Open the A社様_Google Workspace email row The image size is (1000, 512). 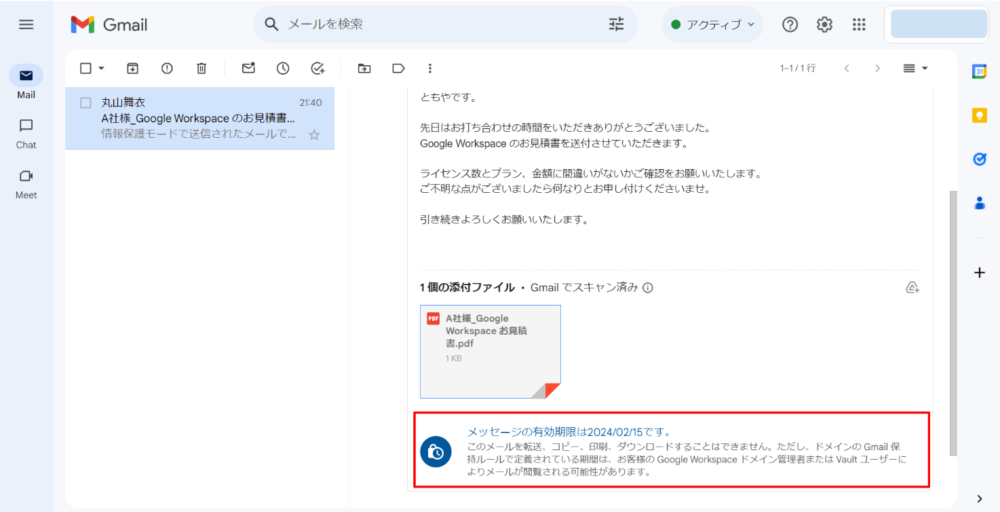[x=200, y=119]
